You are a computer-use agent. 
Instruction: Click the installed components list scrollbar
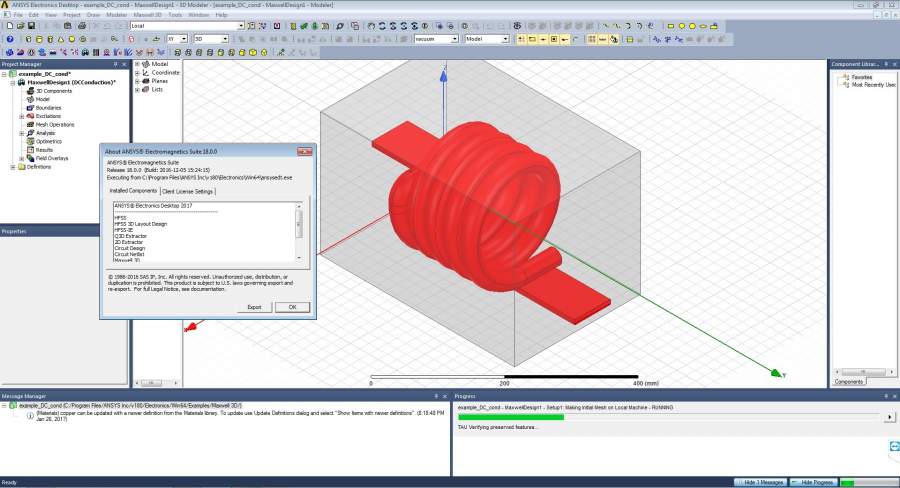tap(298, 233)
